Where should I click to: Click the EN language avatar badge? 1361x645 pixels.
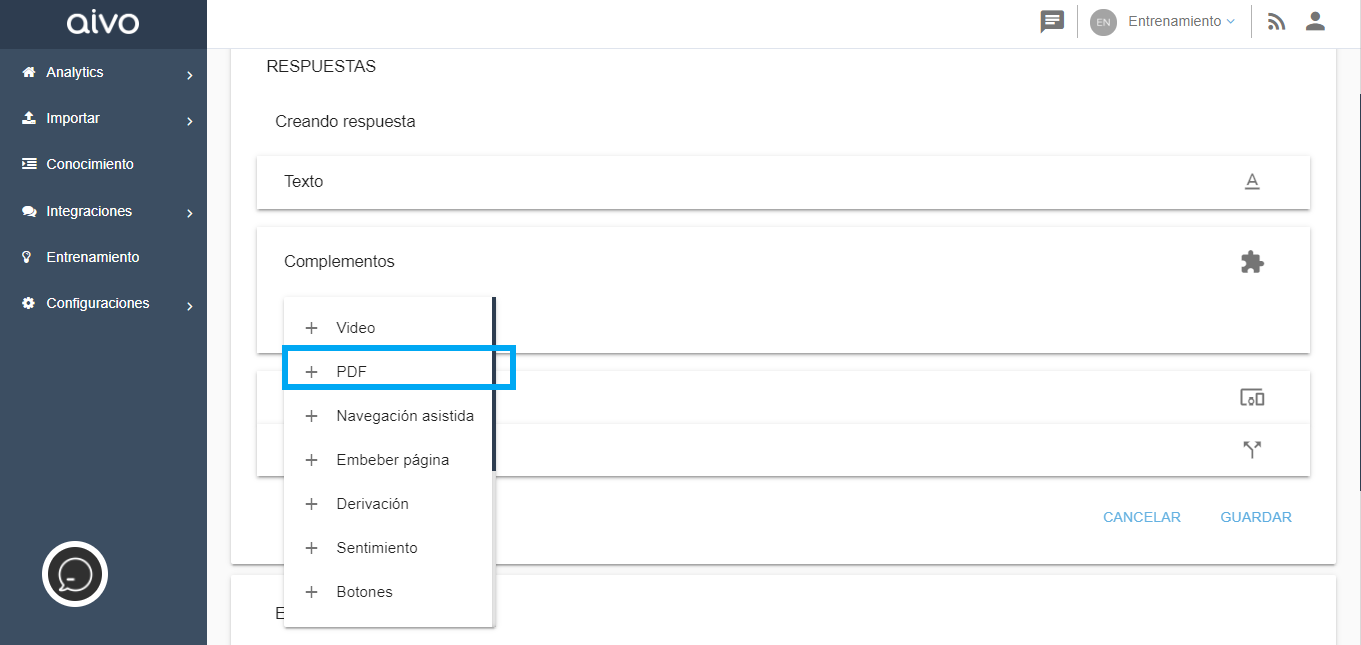pos(1103,22)
